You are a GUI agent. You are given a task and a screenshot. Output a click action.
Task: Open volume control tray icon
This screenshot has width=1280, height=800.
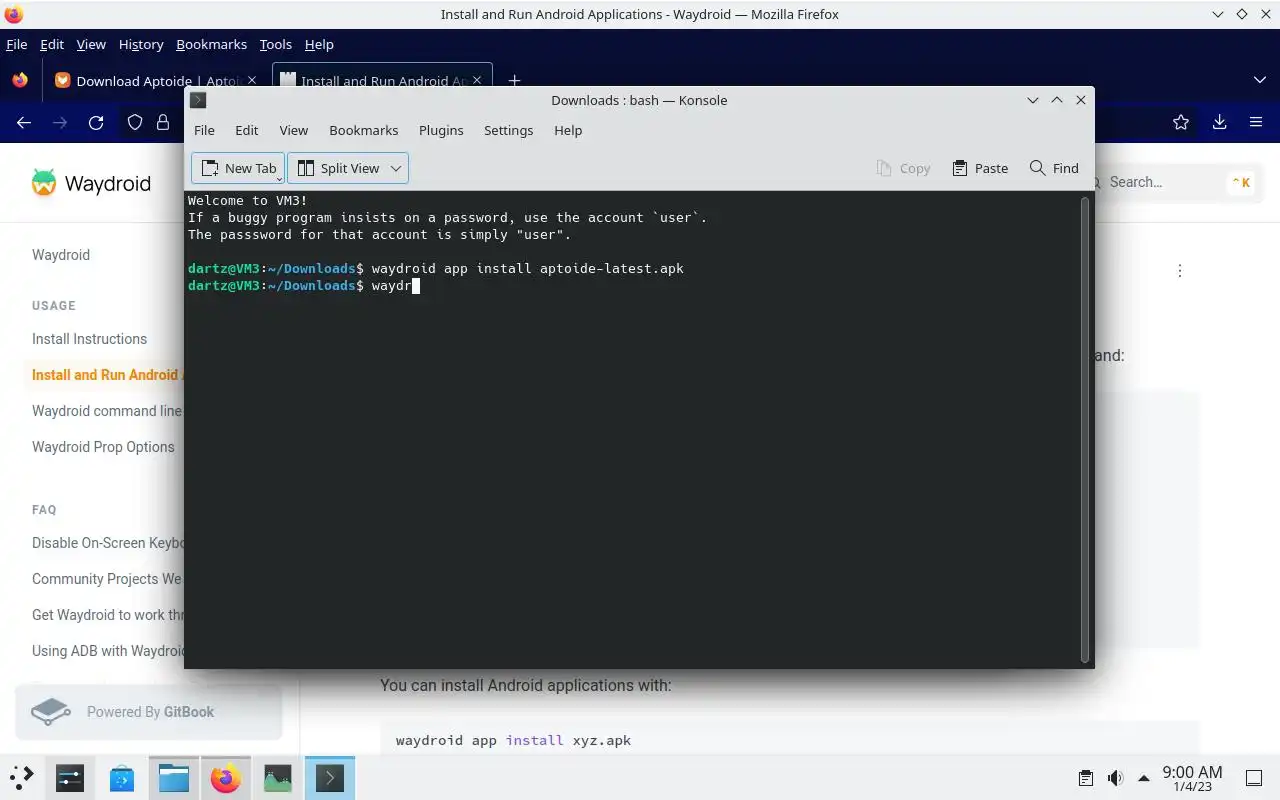click(1115, 778)
